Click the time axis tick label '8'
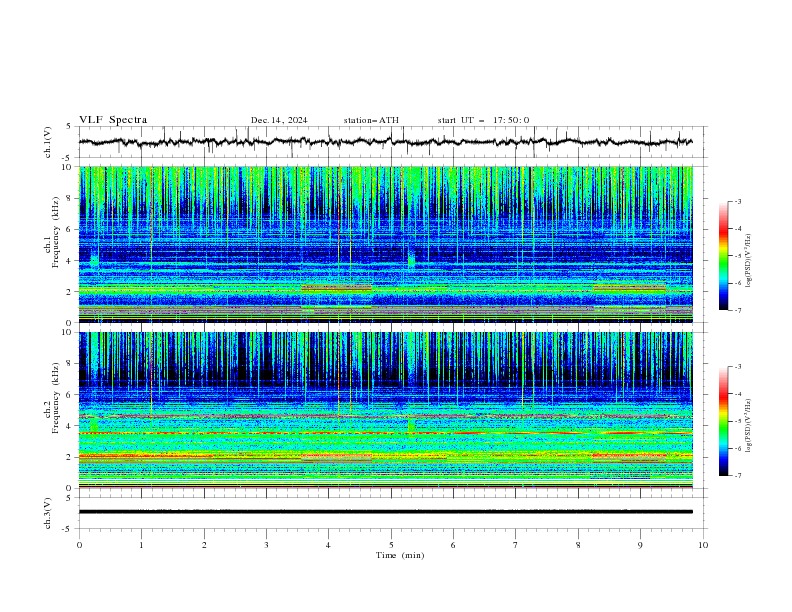Screen dimensions: 792x612 tap(578, 545)
